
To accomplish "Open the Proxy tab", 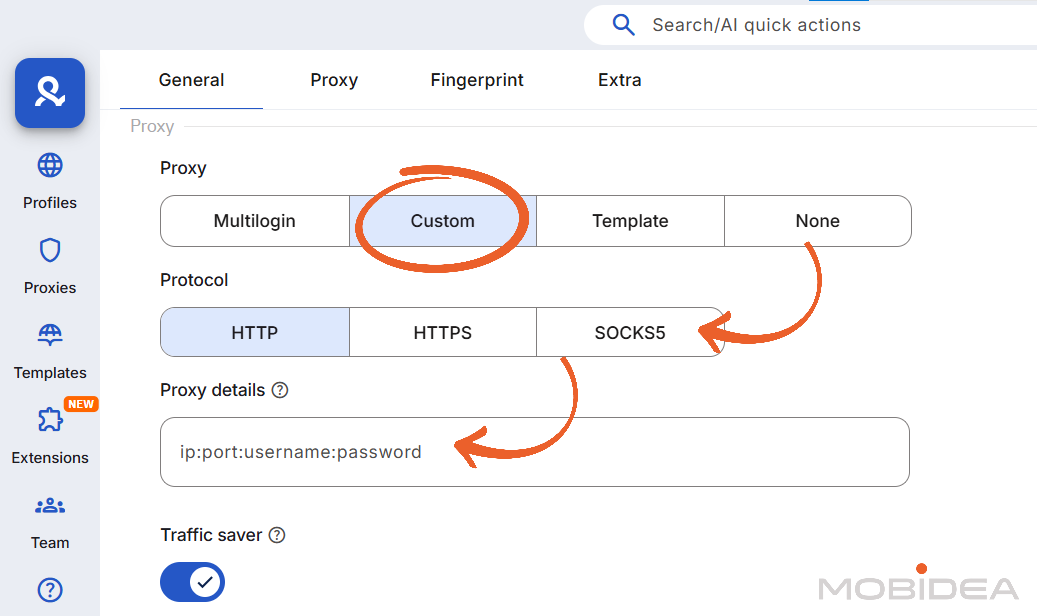I will (x=334, y=80).
